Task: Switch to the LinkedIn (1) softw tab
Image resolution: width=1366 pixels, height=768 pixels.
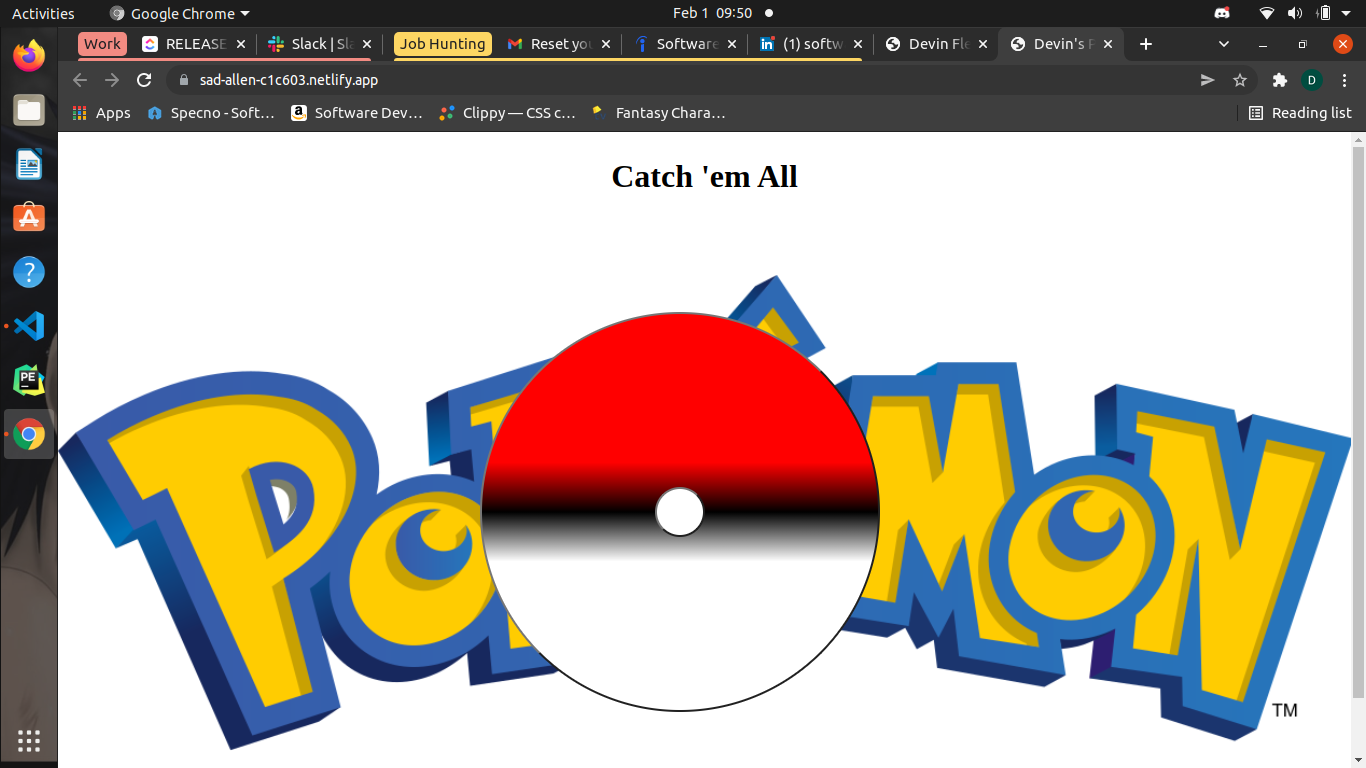Action: [x=810, y=44]
